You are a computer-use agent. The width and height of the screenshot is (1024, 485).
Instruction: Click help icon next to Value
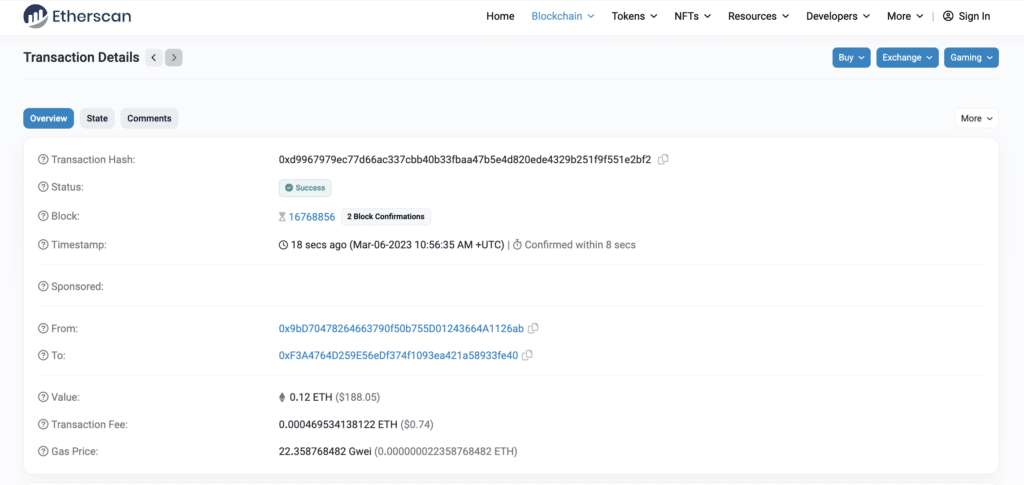43,397
